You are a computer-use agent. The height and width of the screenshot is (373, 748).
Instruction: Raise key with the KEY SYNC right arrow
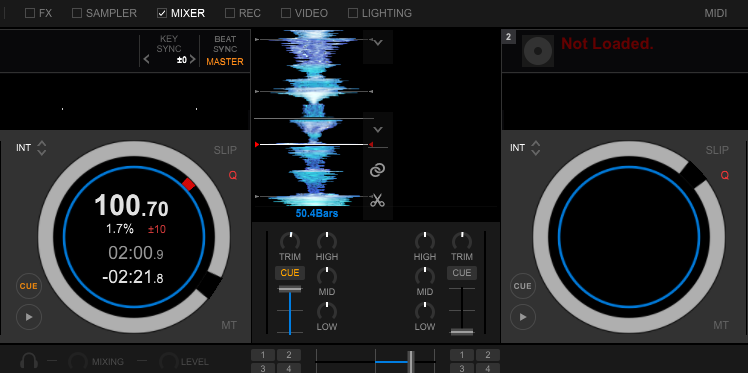point(193,60)
